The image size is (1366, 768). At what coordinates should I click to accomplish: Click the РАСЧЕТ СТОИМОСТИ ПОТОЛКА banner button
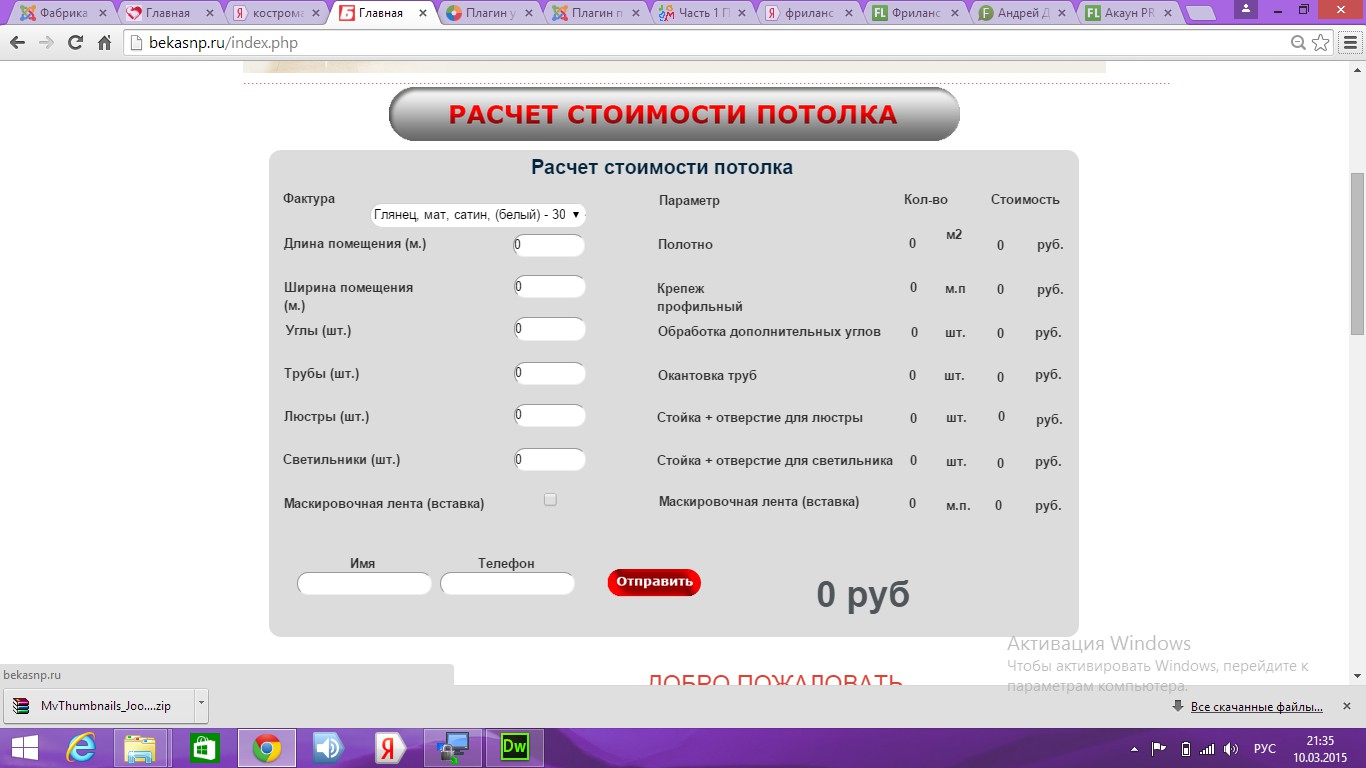click(674, 114)
